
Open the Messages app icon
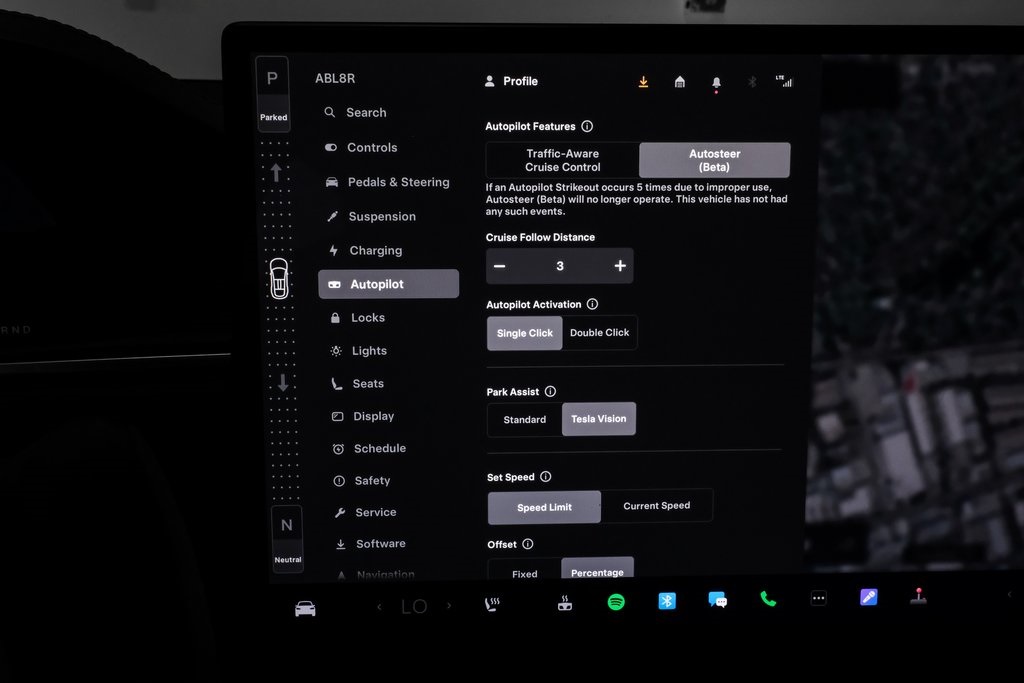click(x=717, y=600)
